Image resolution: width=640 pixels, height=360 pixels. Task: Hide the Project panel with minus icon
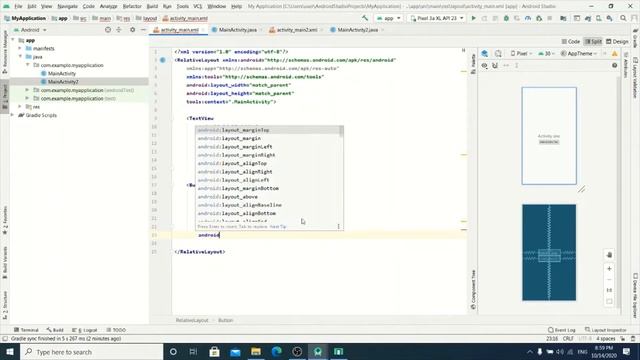click(x=143, y=30)
